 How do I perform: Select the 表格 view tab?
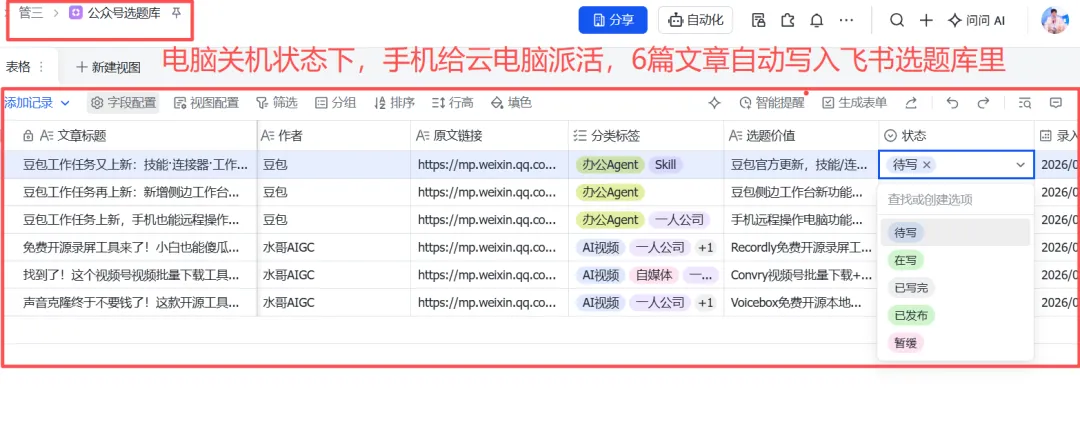click(17, 67)
